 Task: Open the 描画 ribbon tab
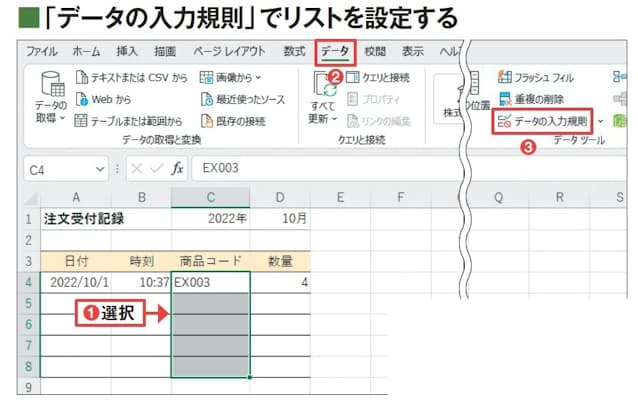click(x=165, y=51)
